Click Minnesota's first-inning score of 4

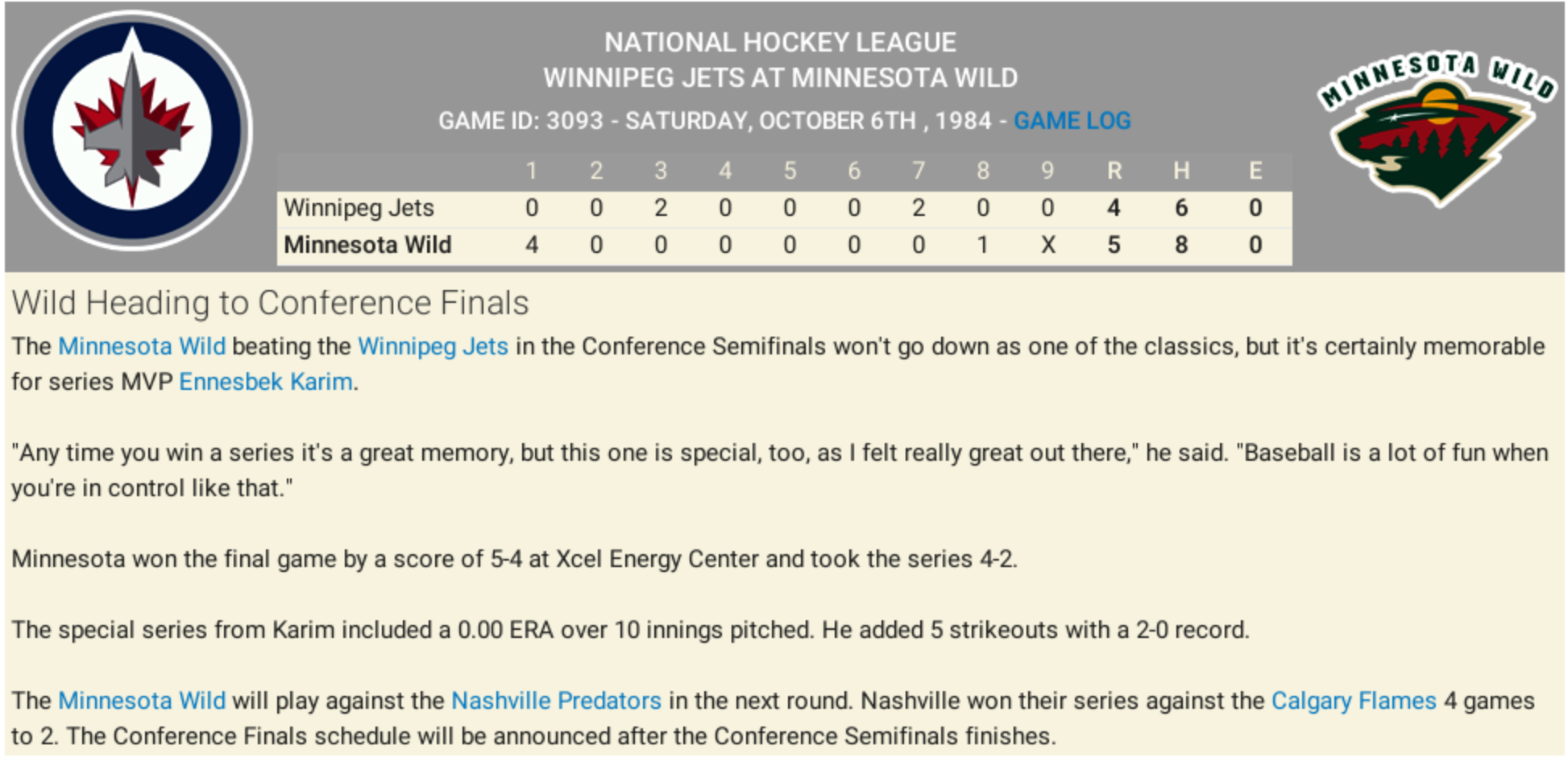[532, 245]
